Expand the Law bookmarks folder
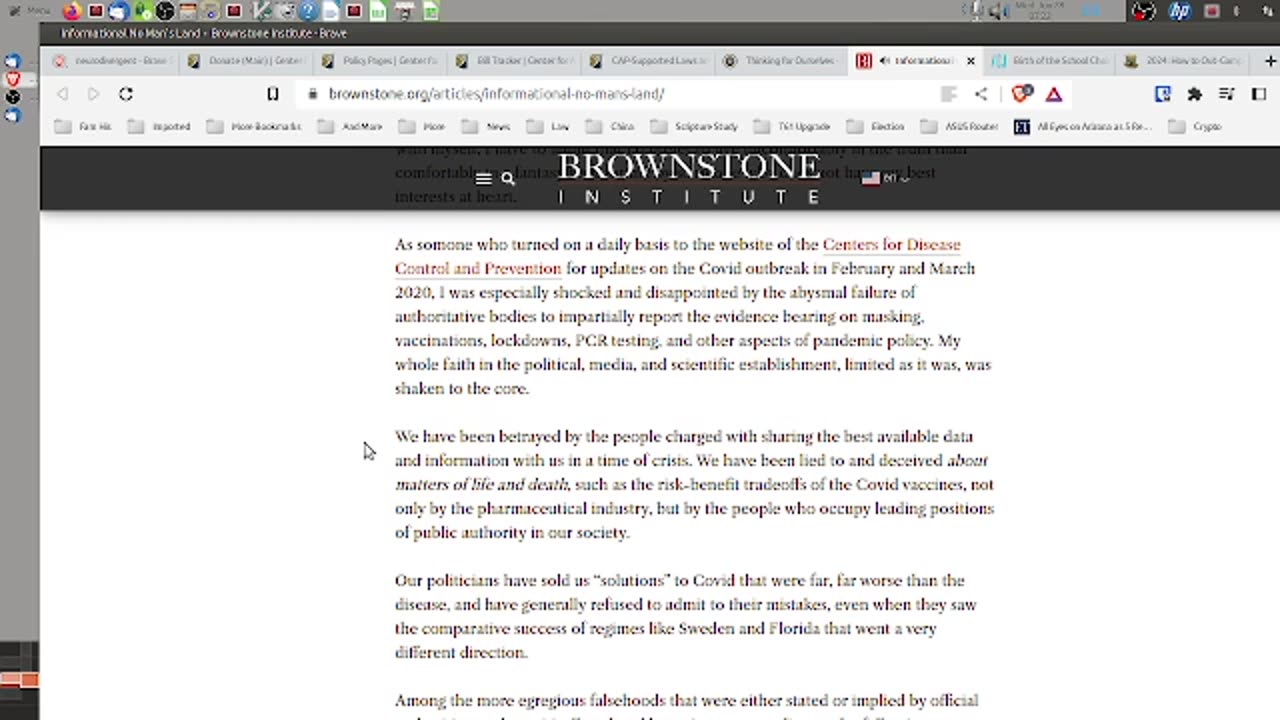1280x720 pixels. 548,127
